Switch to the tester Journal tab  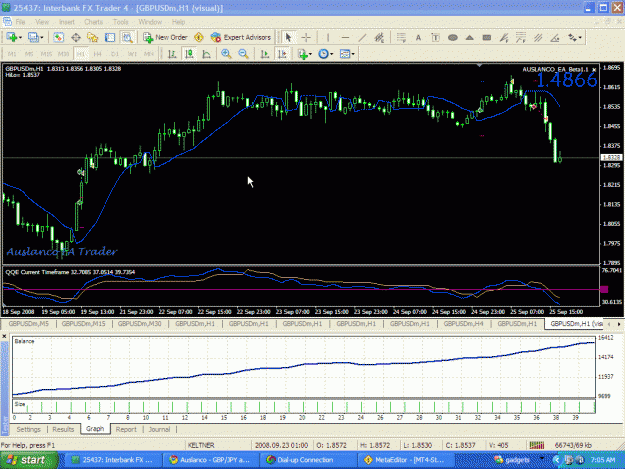159,430
